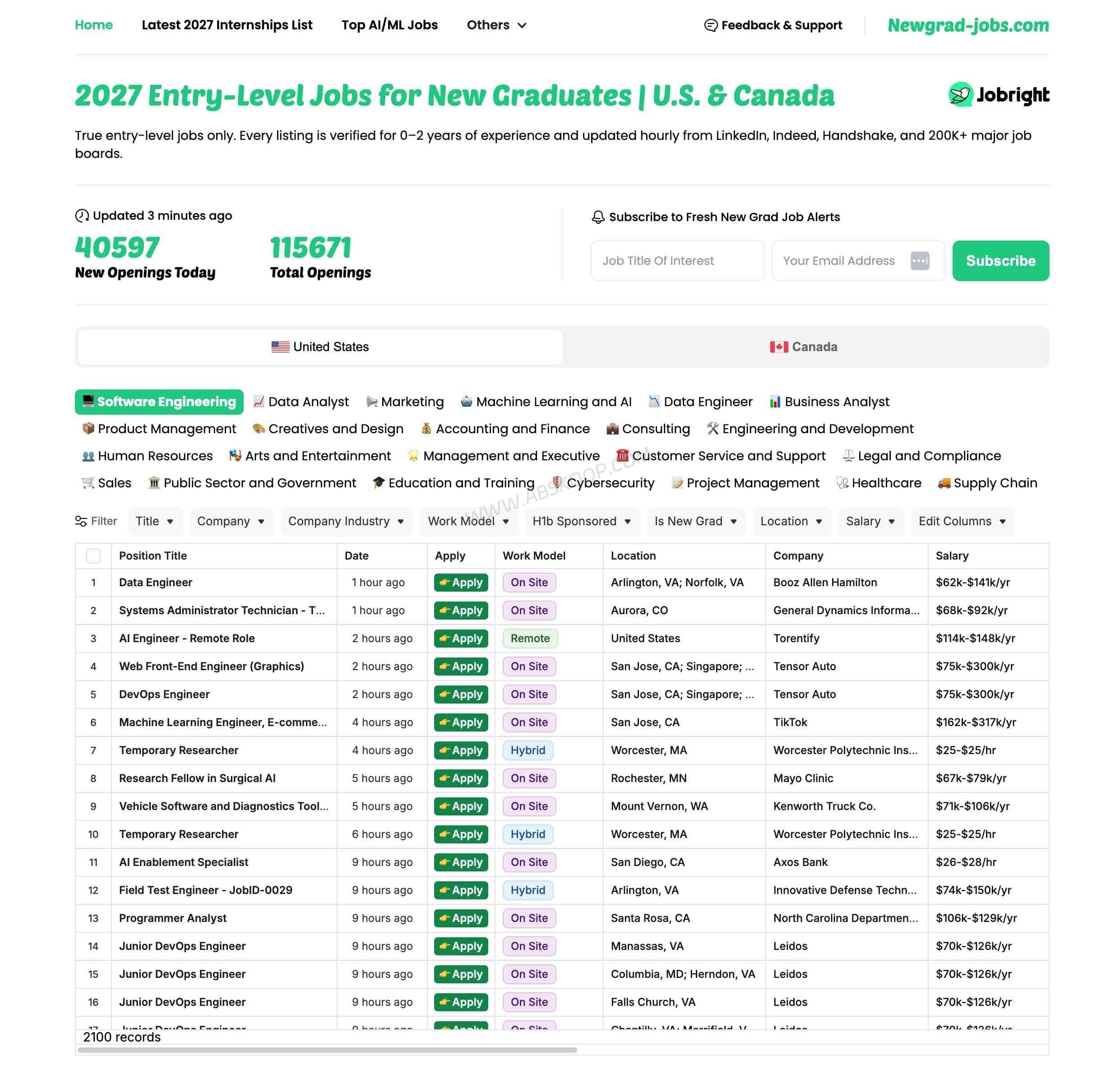Click the Sales shopping cart icon
Viewport: 1120px width, 1065px height.
[88, 482]
